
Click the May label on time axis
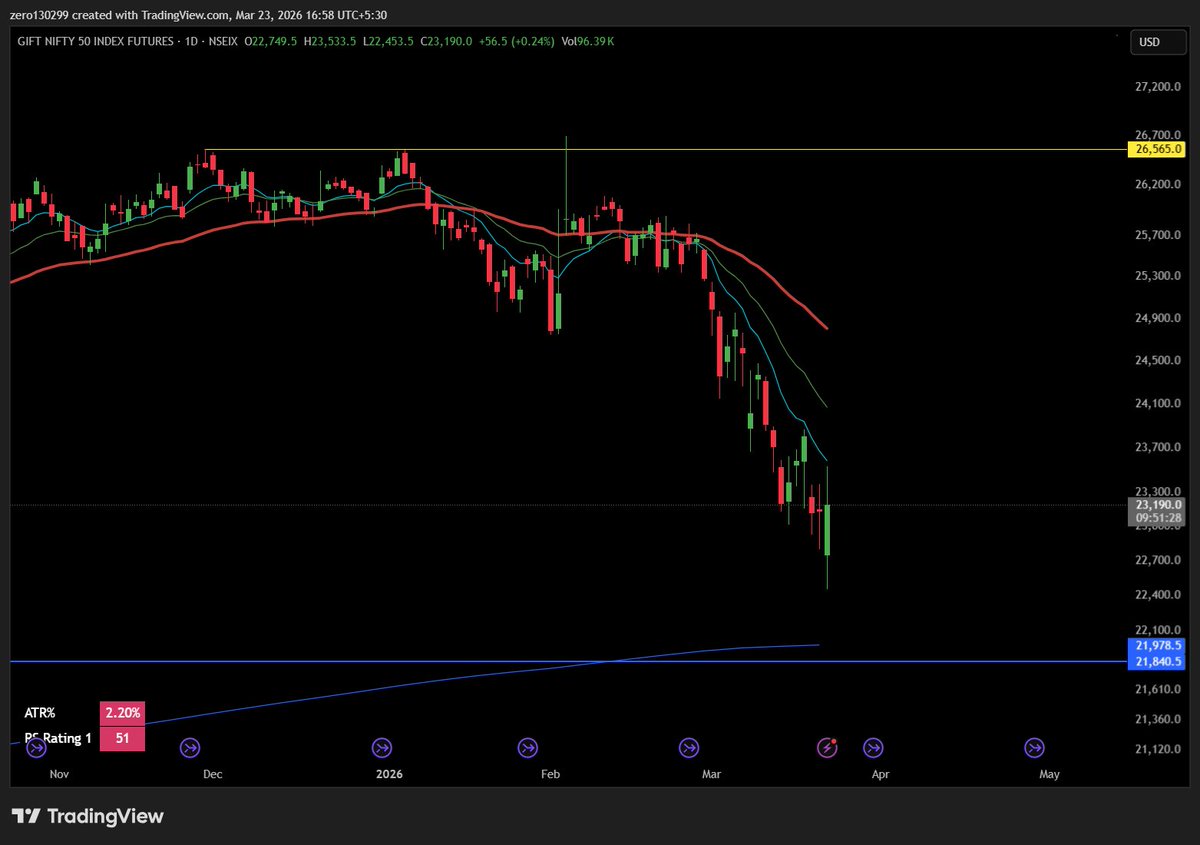tap(1050, 774)
